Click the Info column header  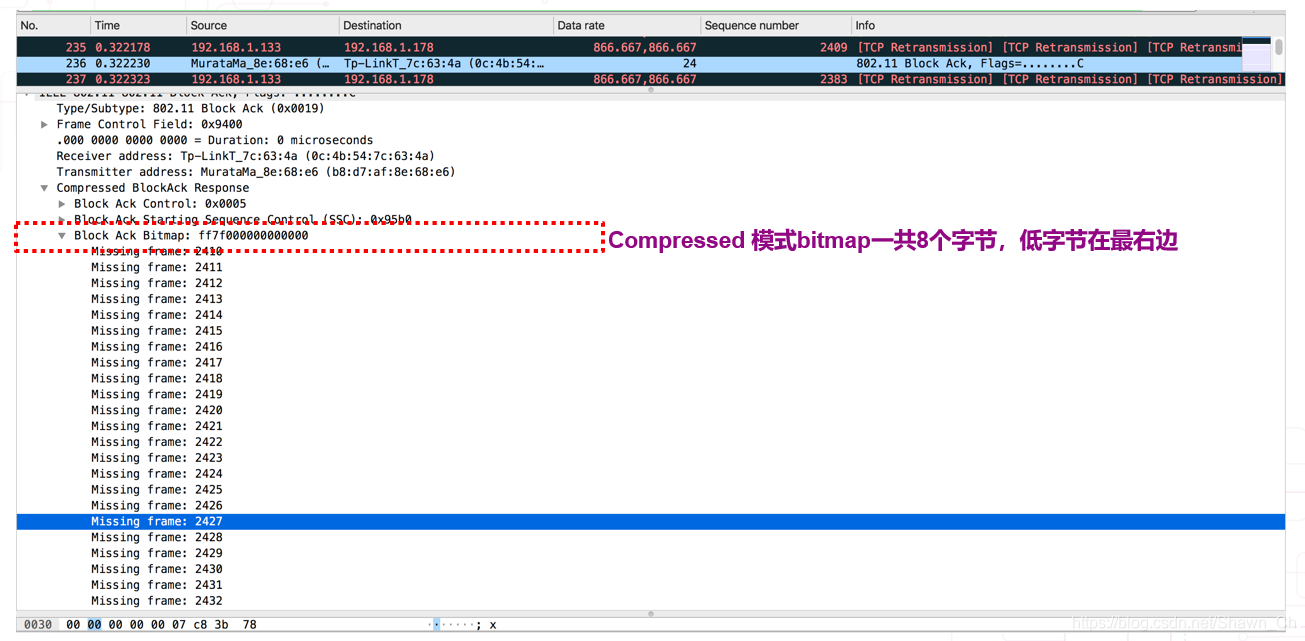point(1068,25)
